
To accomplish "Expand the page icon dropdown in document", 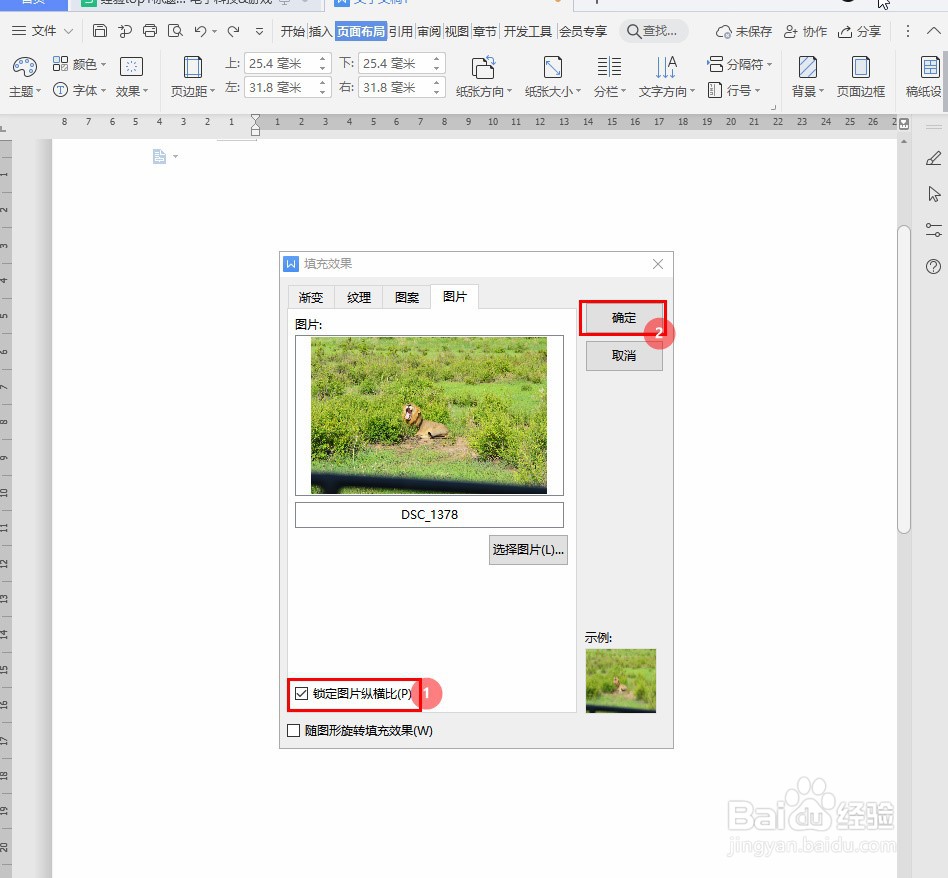I will (x=175, y=157).
